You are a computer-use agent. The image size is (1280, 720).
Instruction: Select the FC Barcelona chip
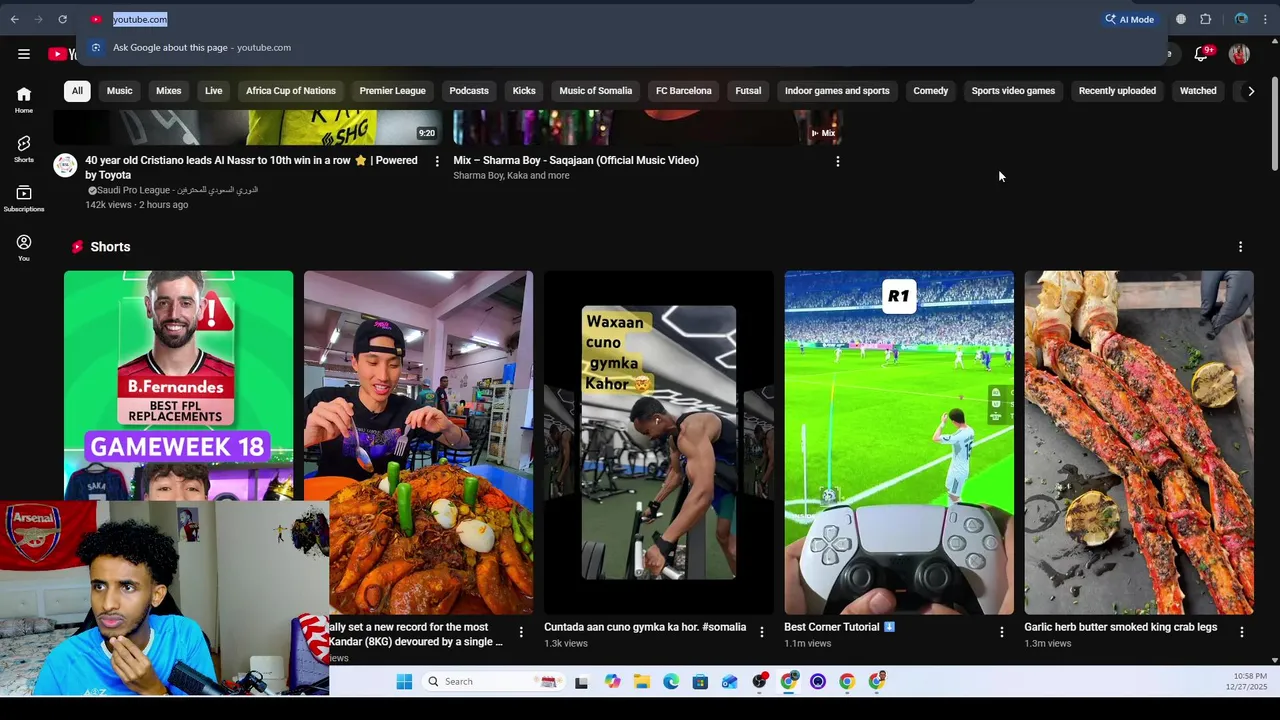[x=683, y=91]
